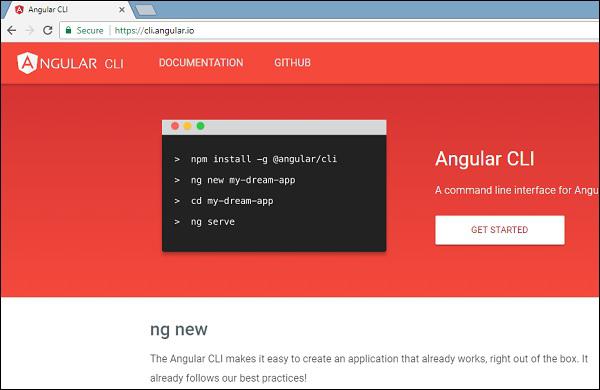This screenshot has height=390, width=600.
Task: Click 'cd my-dream-app' command line
Action: coord(232,201)
